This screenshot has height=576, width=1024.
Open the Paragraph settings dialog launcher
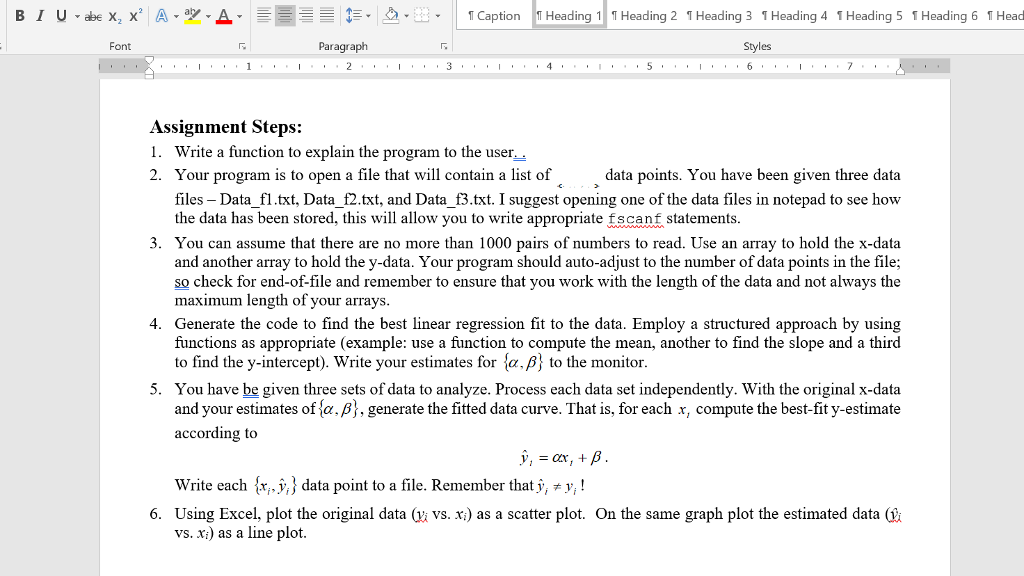tap(444, 44)
